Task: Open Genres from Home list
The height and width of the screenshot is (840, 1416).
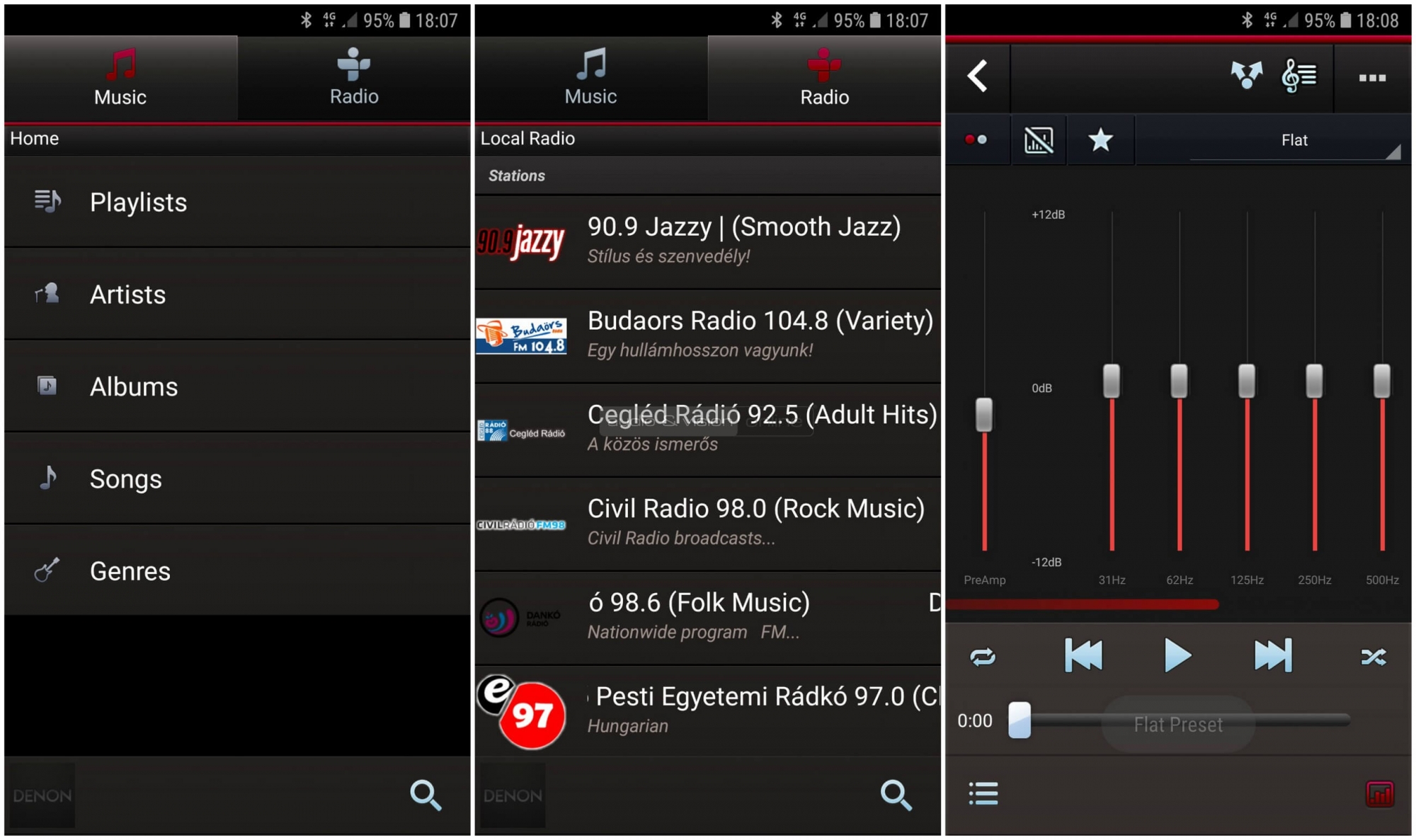Action: pyautogui.click(x=237, y=571)
